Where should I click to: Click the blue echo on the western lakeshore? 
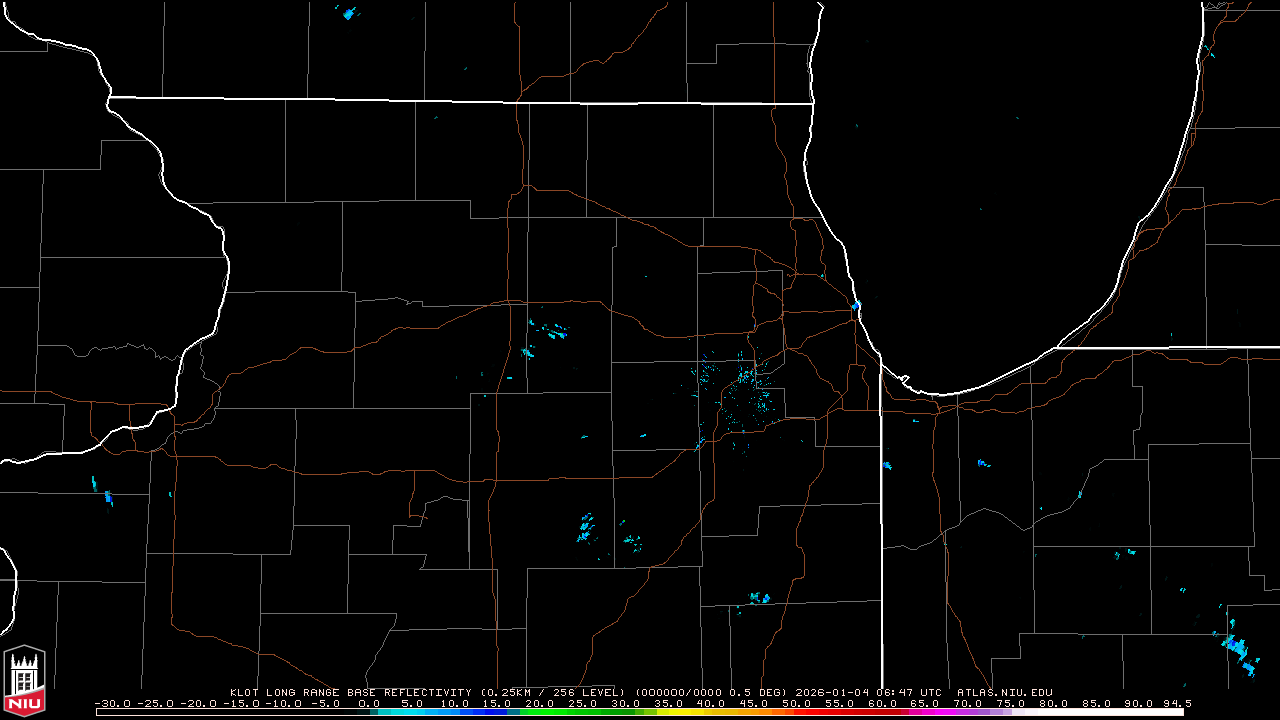(x=856, y=305)
